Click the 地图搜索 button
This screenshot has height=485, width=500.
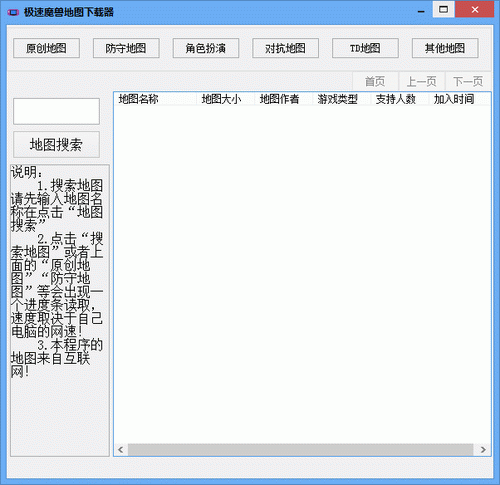pyautogui.click(x=56, y=145)
